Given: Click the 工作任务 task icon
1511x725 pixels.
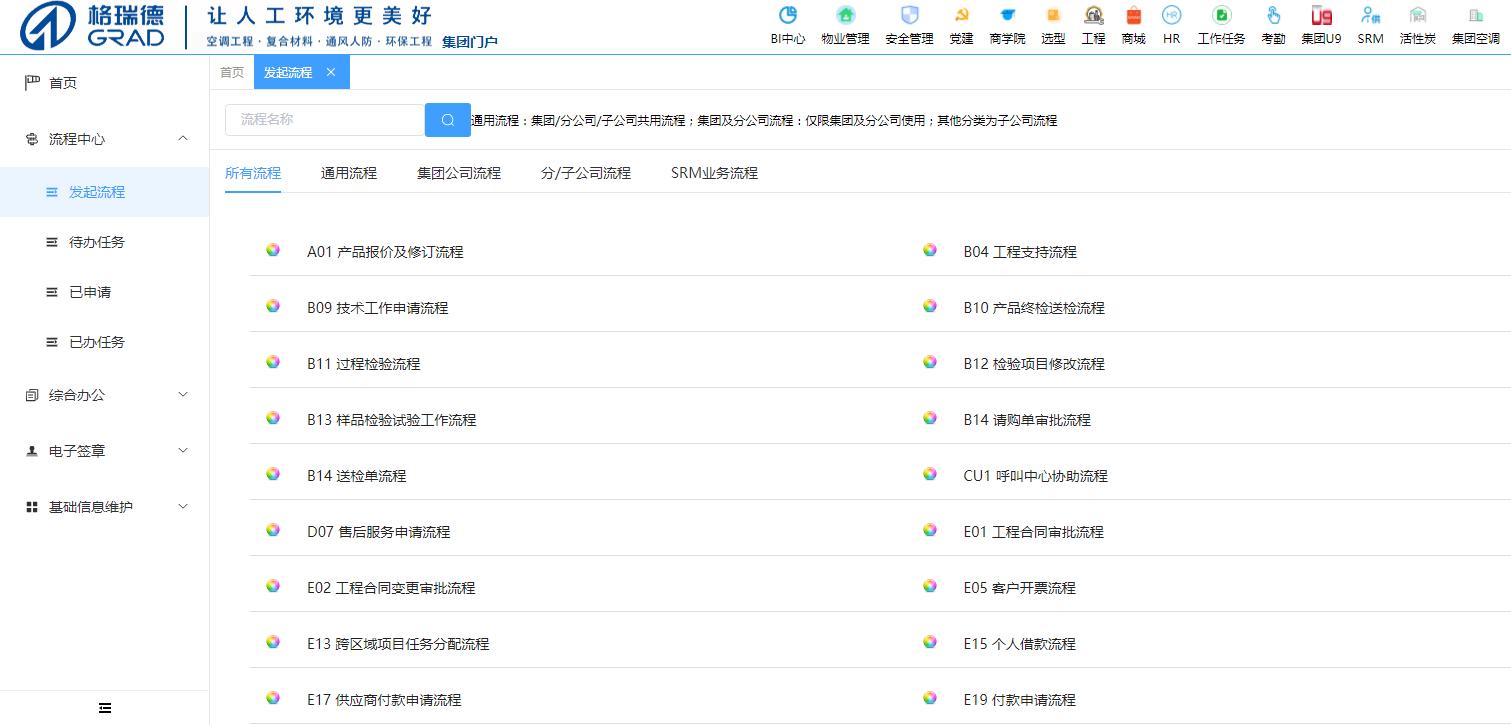Looking at the screenshot, I should point(1221,16).
